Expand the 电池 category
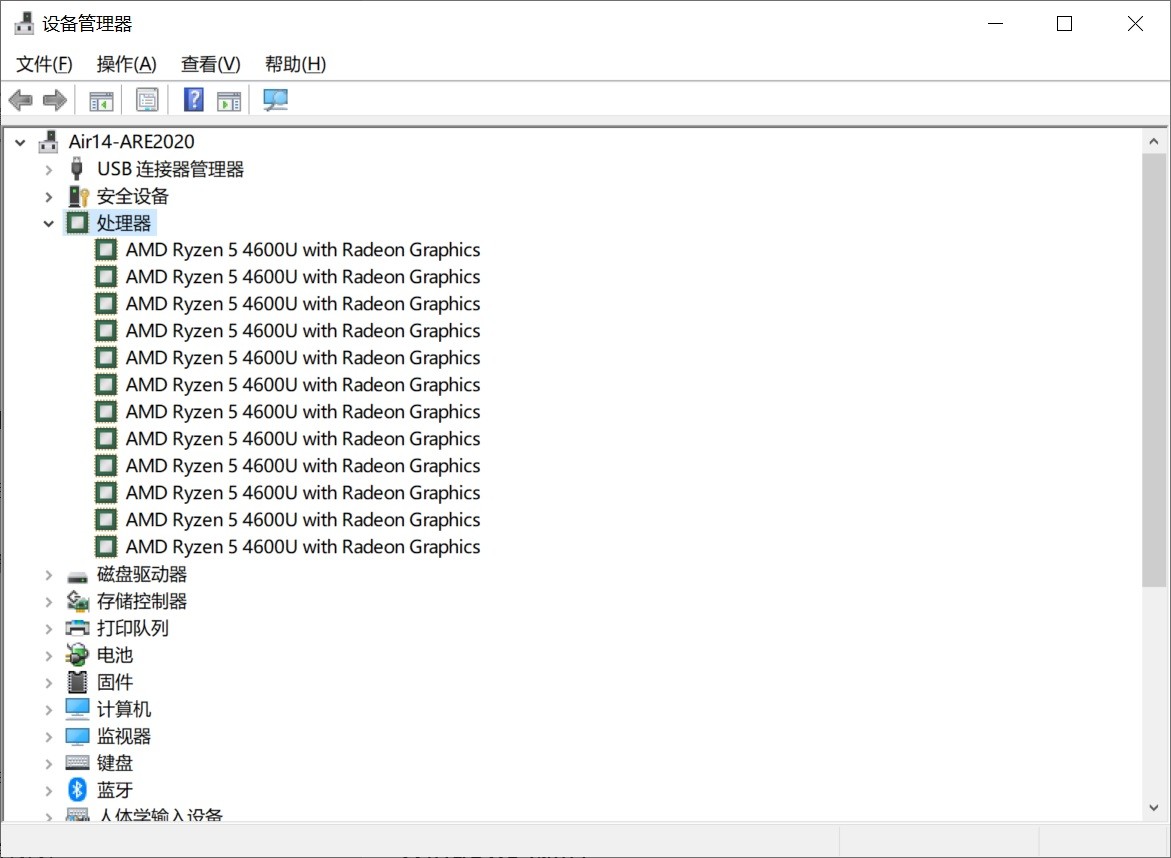The image size is (1171, 858). pyautogui.click(x=49, y=656)
